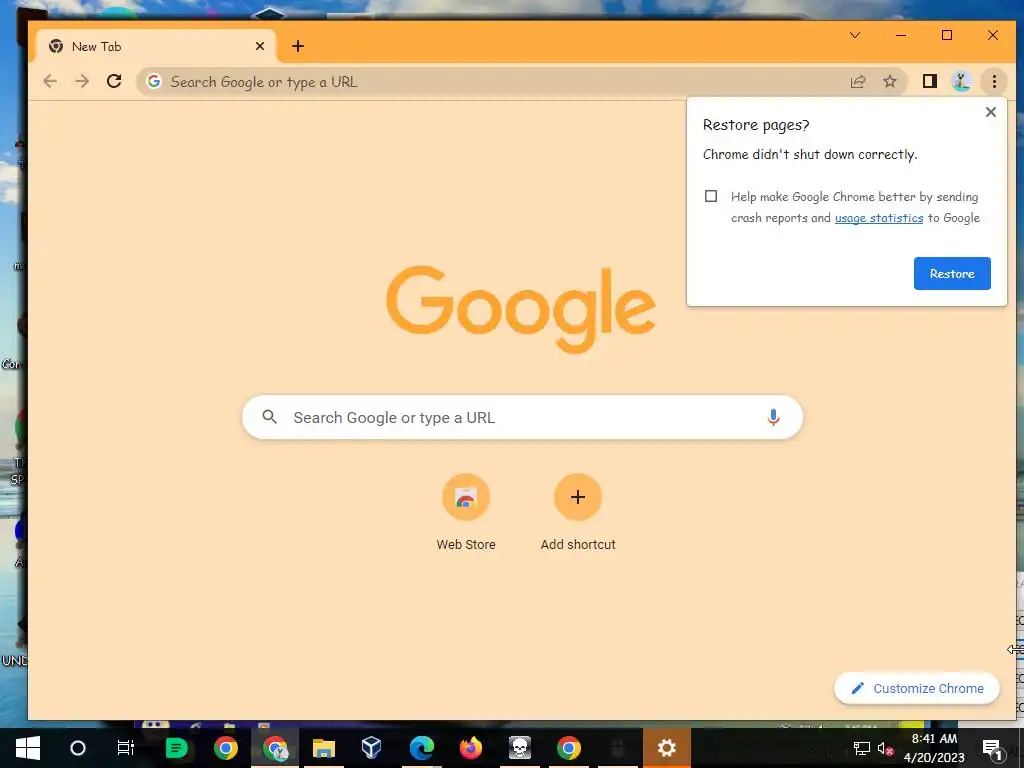This screenshot has width=1024, height=768.
Task: Open the Web Store shortcut
Action: click(466, 513)
